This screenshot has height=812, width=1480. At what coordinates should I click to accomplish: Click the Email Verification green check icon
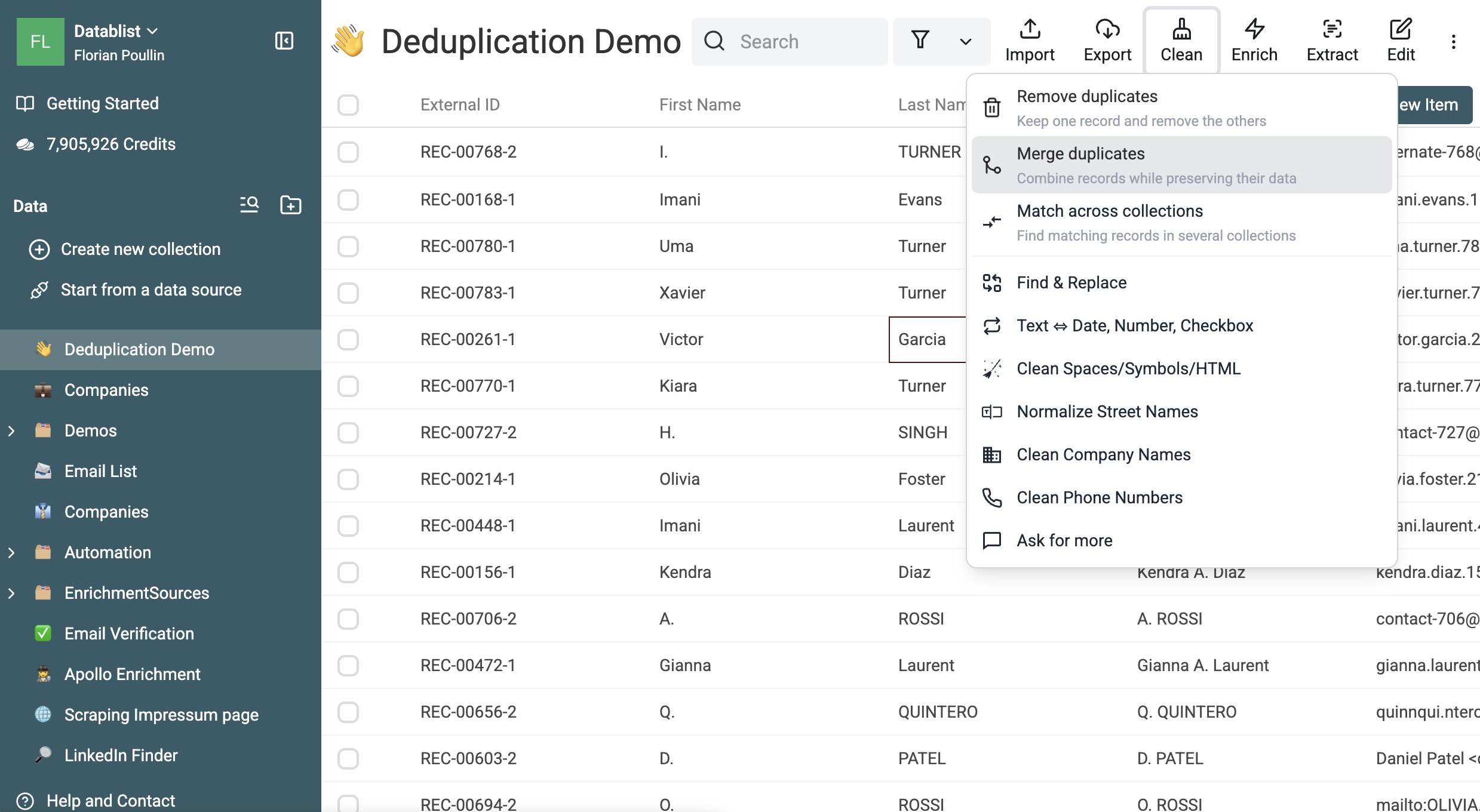pos(43,633)
